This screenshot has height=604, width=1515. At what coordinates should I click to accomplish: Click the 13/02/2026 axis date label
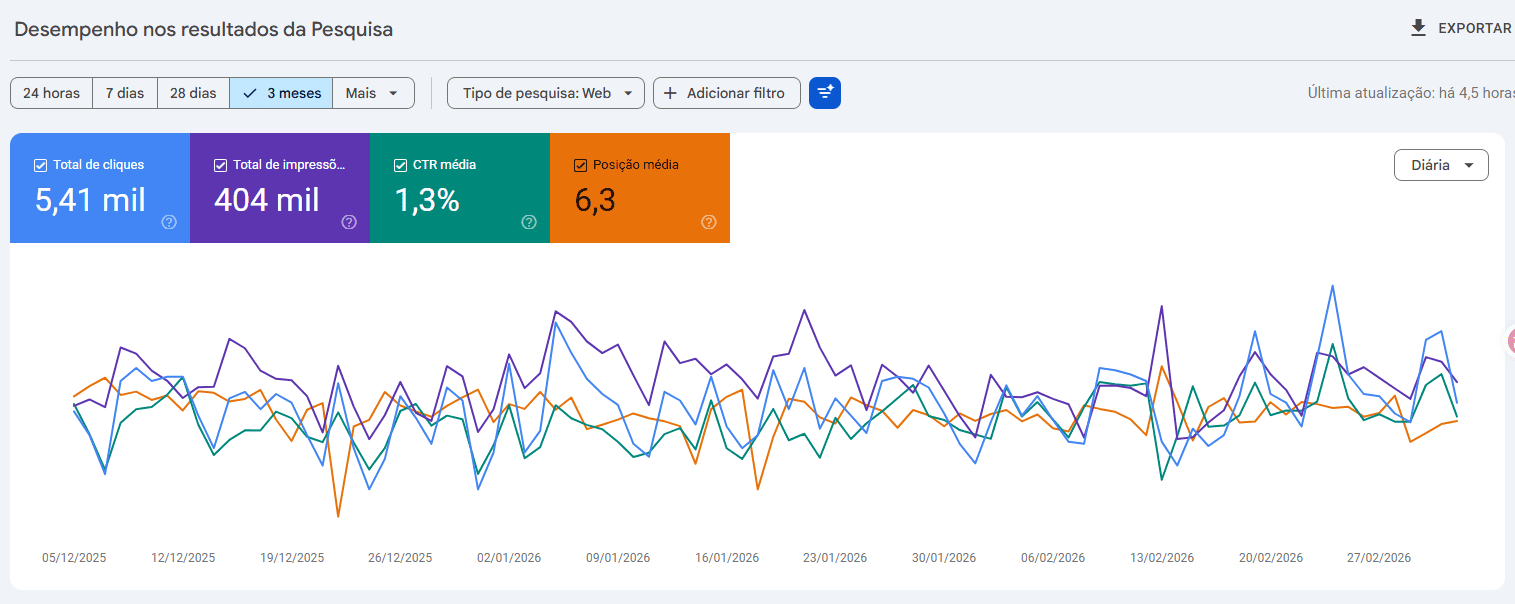coord(1162,558)
